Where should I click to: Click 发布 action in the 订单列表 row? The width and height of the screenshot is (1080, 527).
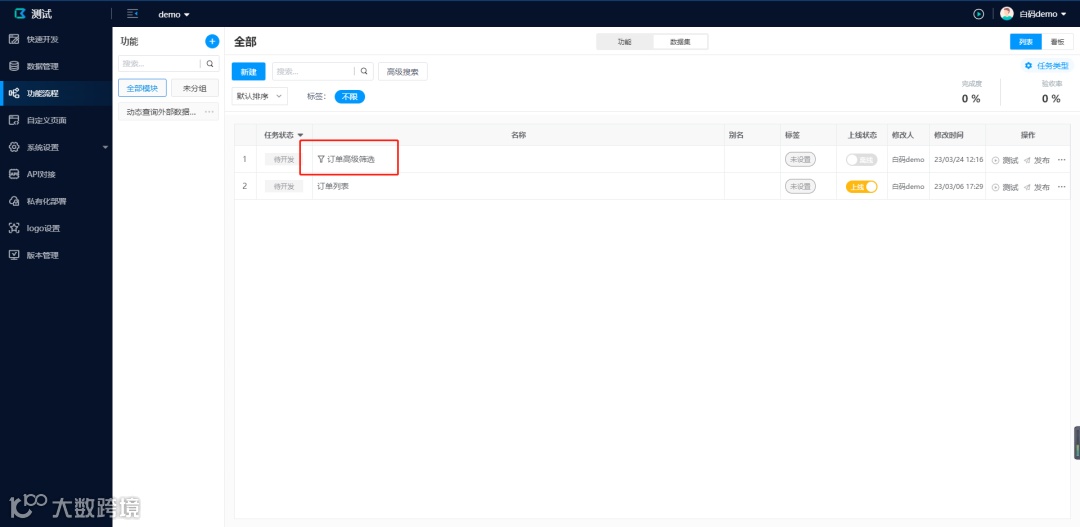1037,187
